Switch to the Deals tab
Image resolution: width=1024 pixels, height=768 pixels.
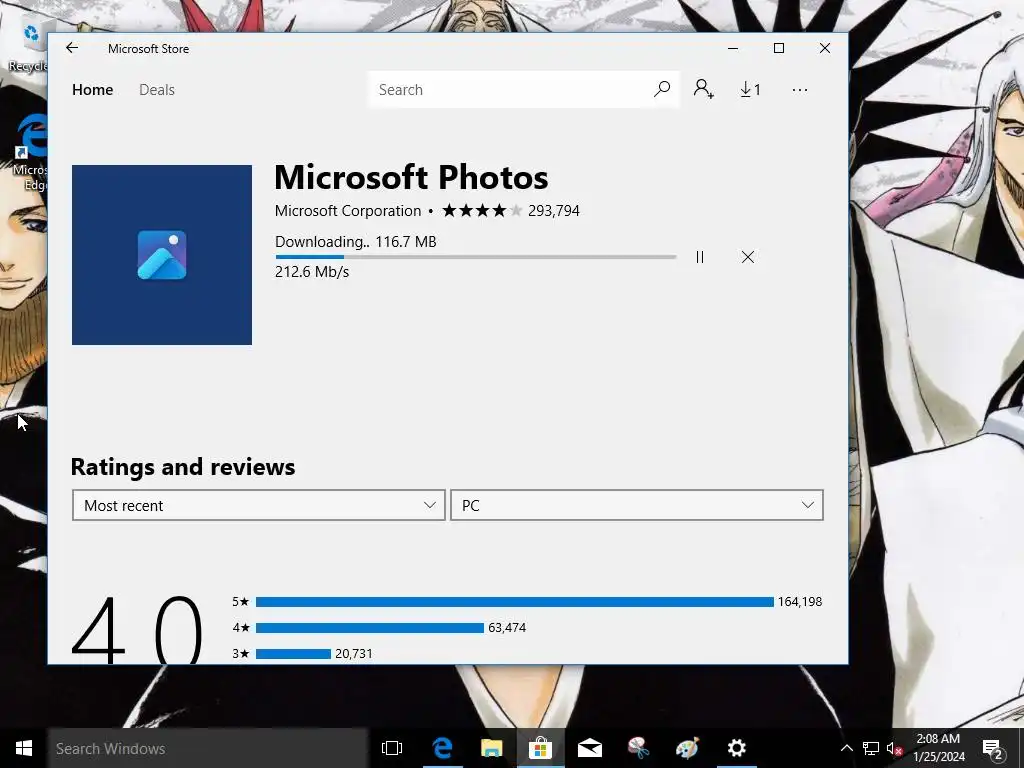pos(157,89)
